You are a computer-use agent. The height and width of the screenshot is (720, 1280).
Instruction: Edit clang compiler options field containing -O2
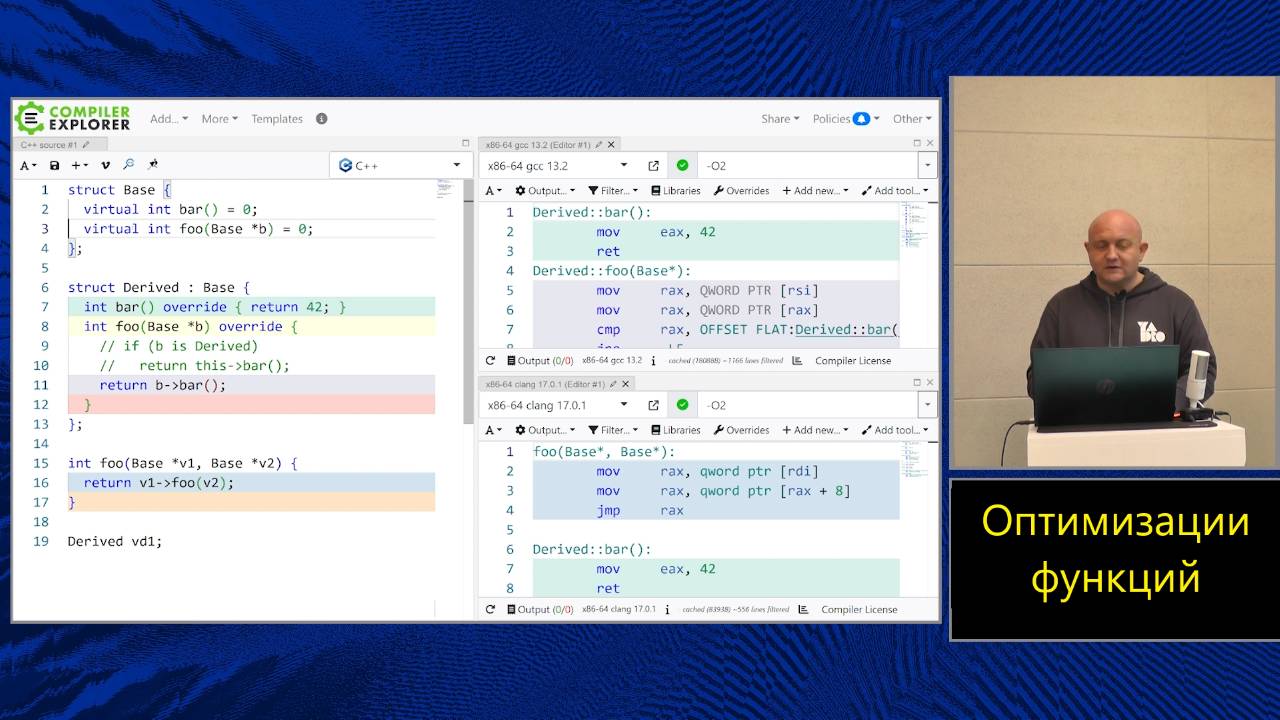[809, 405]
